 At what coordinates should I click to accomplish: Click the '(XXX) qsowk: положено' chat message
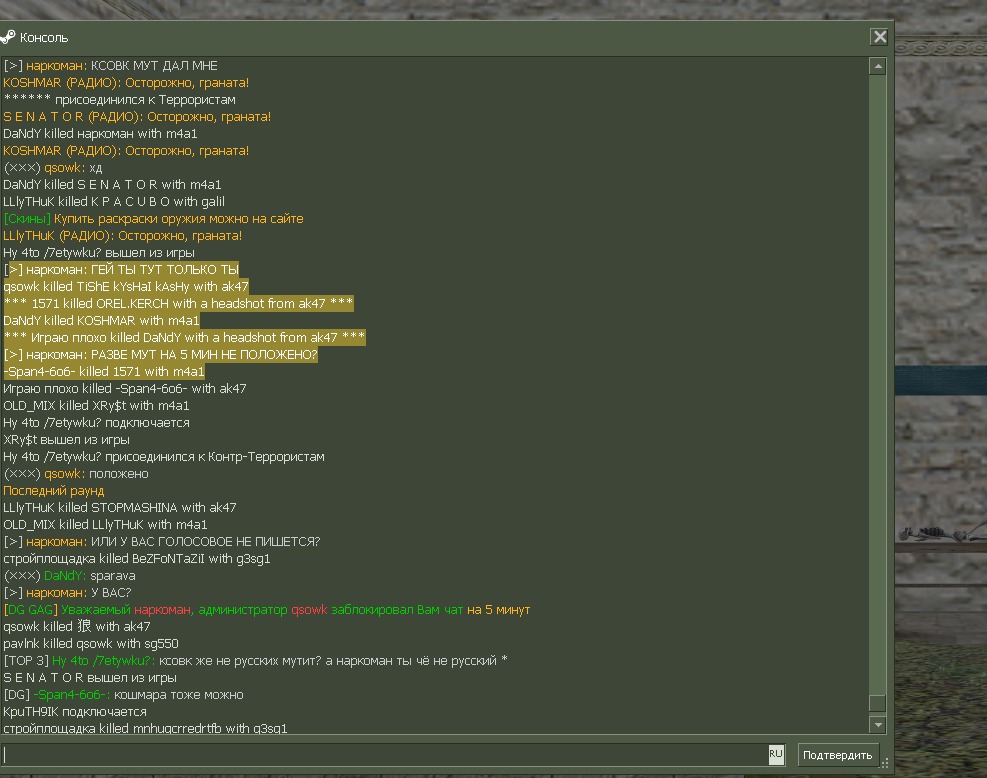[76, 474]
